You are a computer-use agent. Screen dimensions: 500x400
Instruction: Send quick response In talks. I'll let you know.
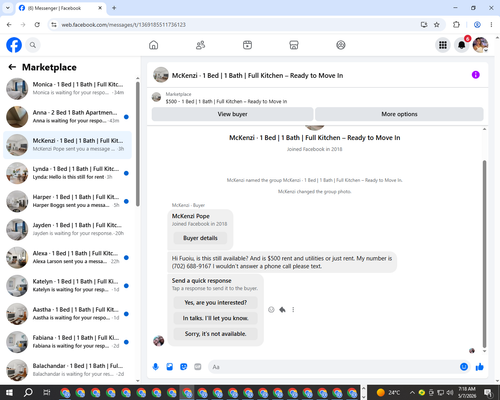point(216,318)
